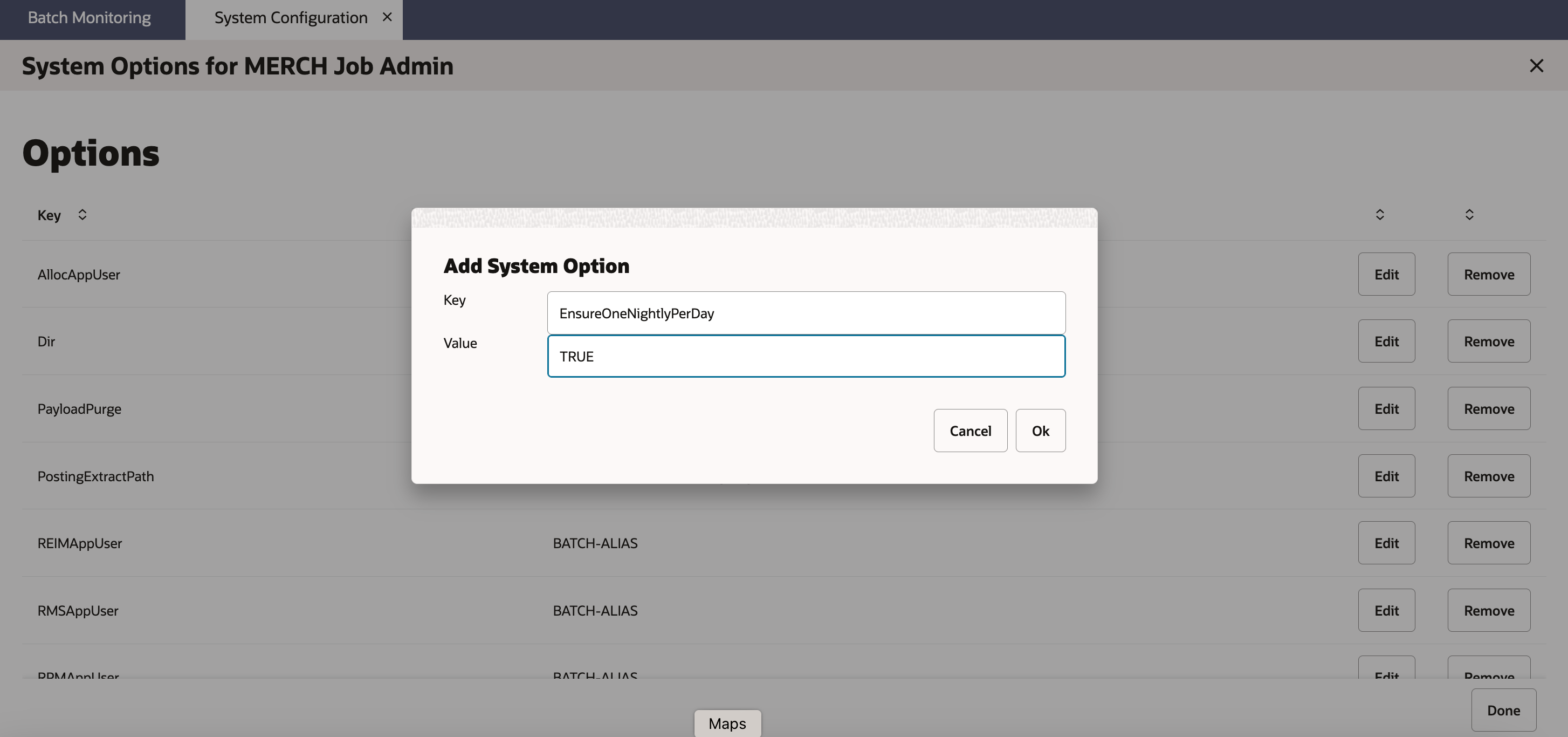Select the Dir key text
1568x737 pixels.
point(46,342)
